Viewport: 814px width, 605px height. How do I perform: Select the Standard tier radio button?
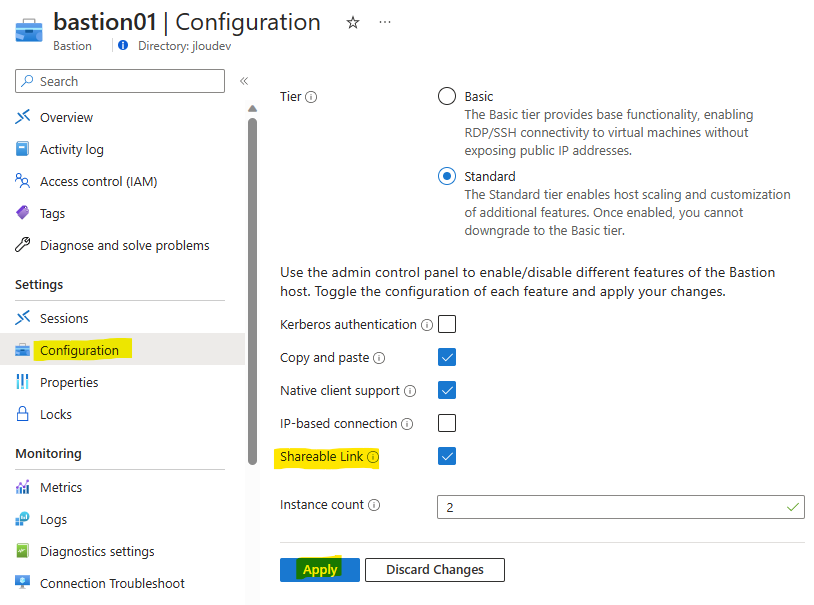[x=446, y=176]
